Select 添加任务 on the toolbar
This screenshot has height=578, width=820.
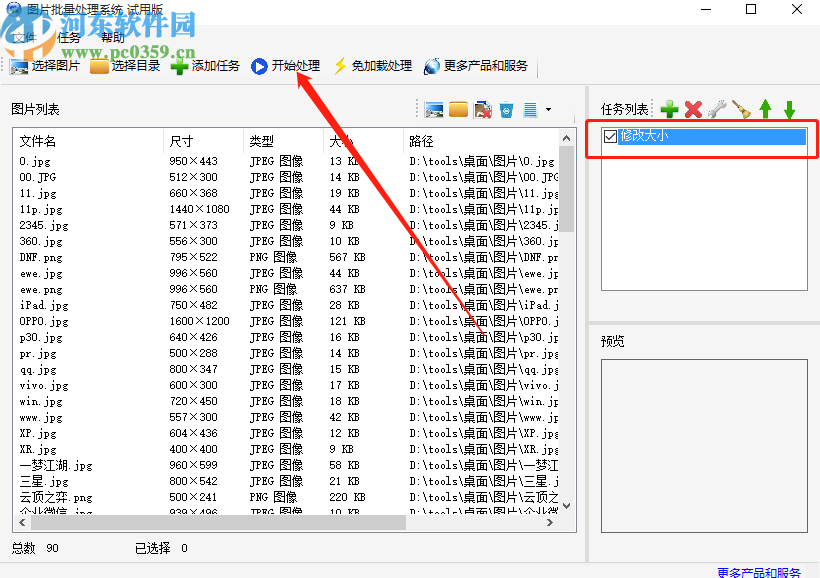click(202, 67)
